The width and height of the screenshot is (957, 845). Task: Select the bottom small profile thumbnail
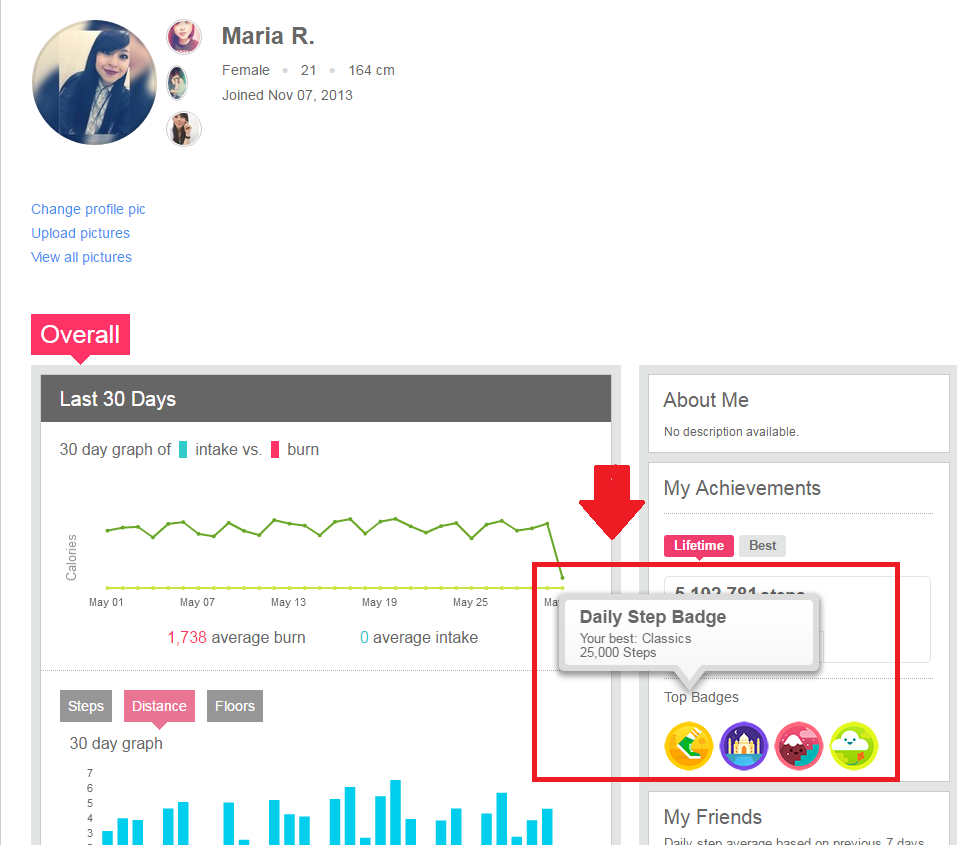click(x=183, y=128)
